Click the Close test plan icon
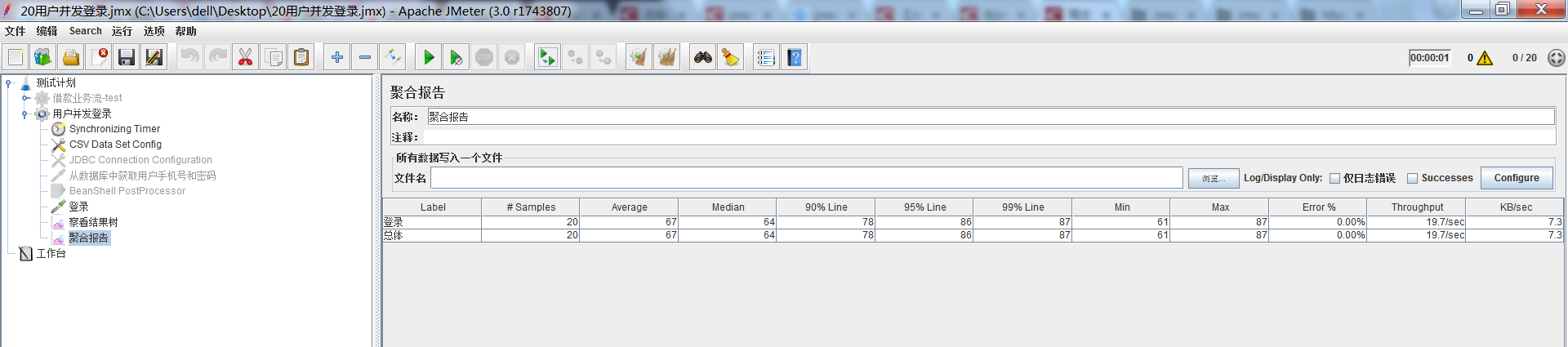Image resolution: width=1568 pixels, height=347 pixels. 99,57
